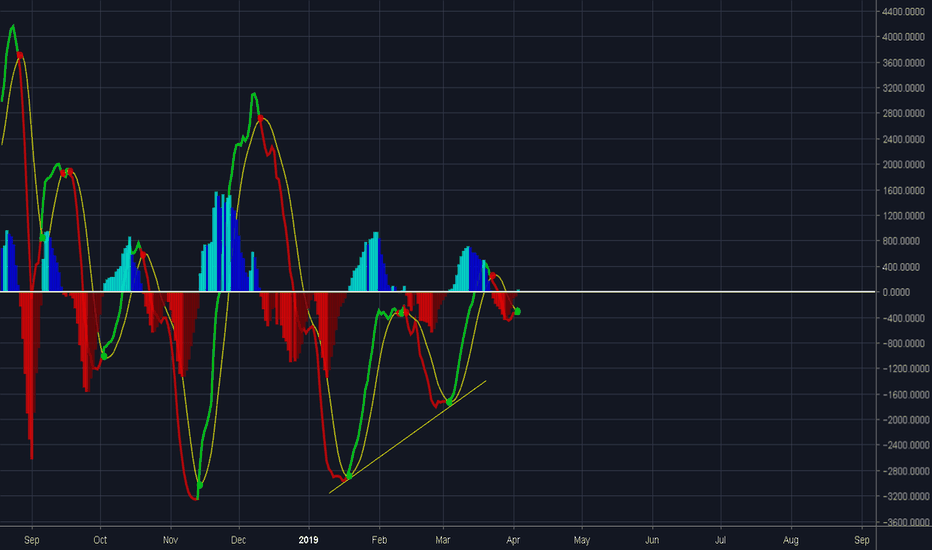Click the red signal dot in late March
The image size is (932, 550).
(492, 276)
